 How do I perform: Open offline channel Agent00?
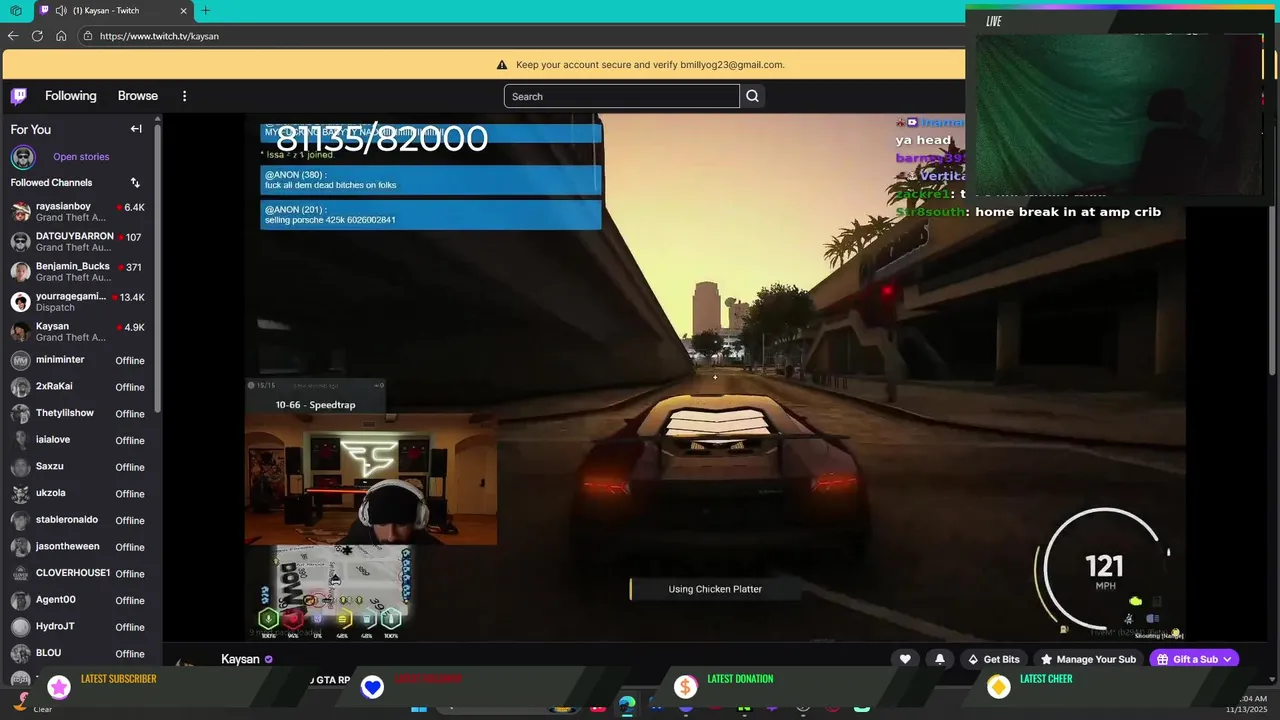pyautogui.click(x=78, y=600)
